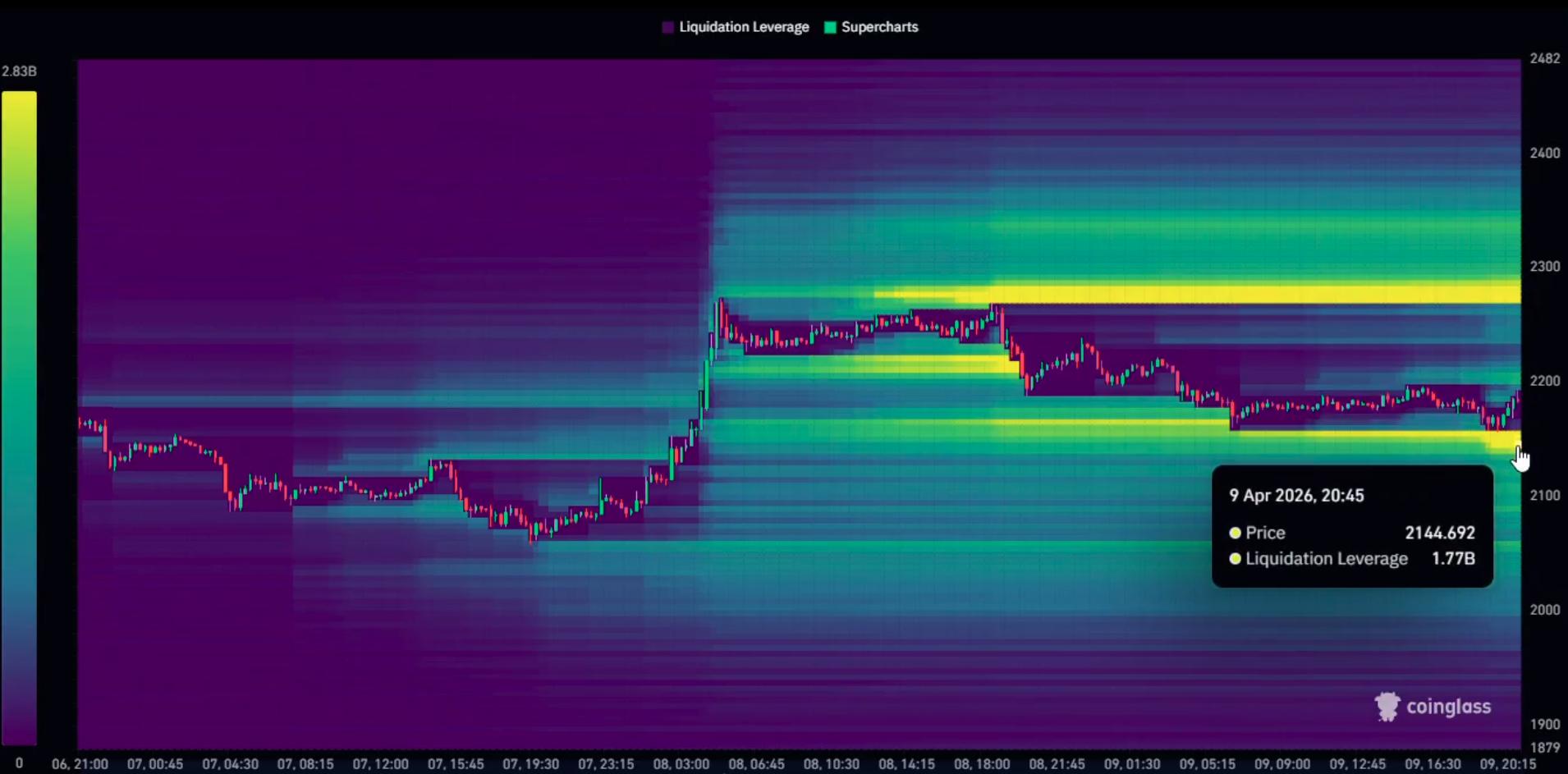
Task: Click the 07, 15:45 time axis label
Action: tap(456, 764)
